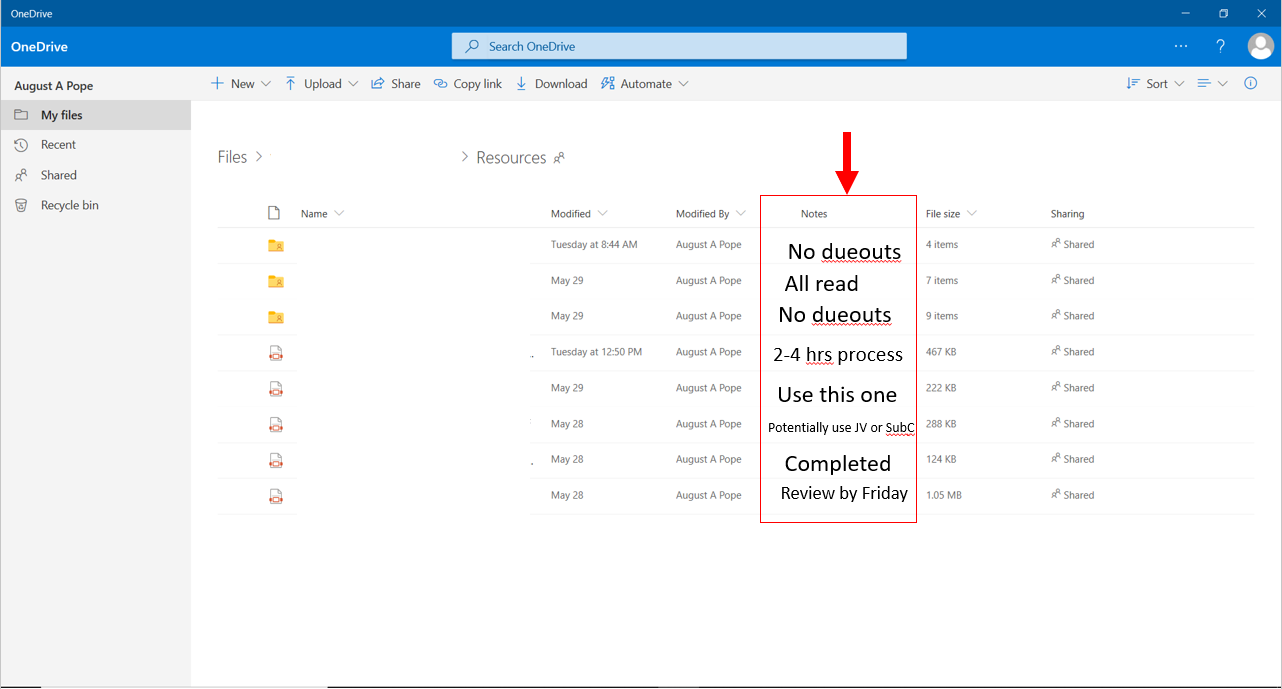Click the Copy link icon
Viewport: 1282px width, 689px height.
pyautogui.click(x=439, y=83)
